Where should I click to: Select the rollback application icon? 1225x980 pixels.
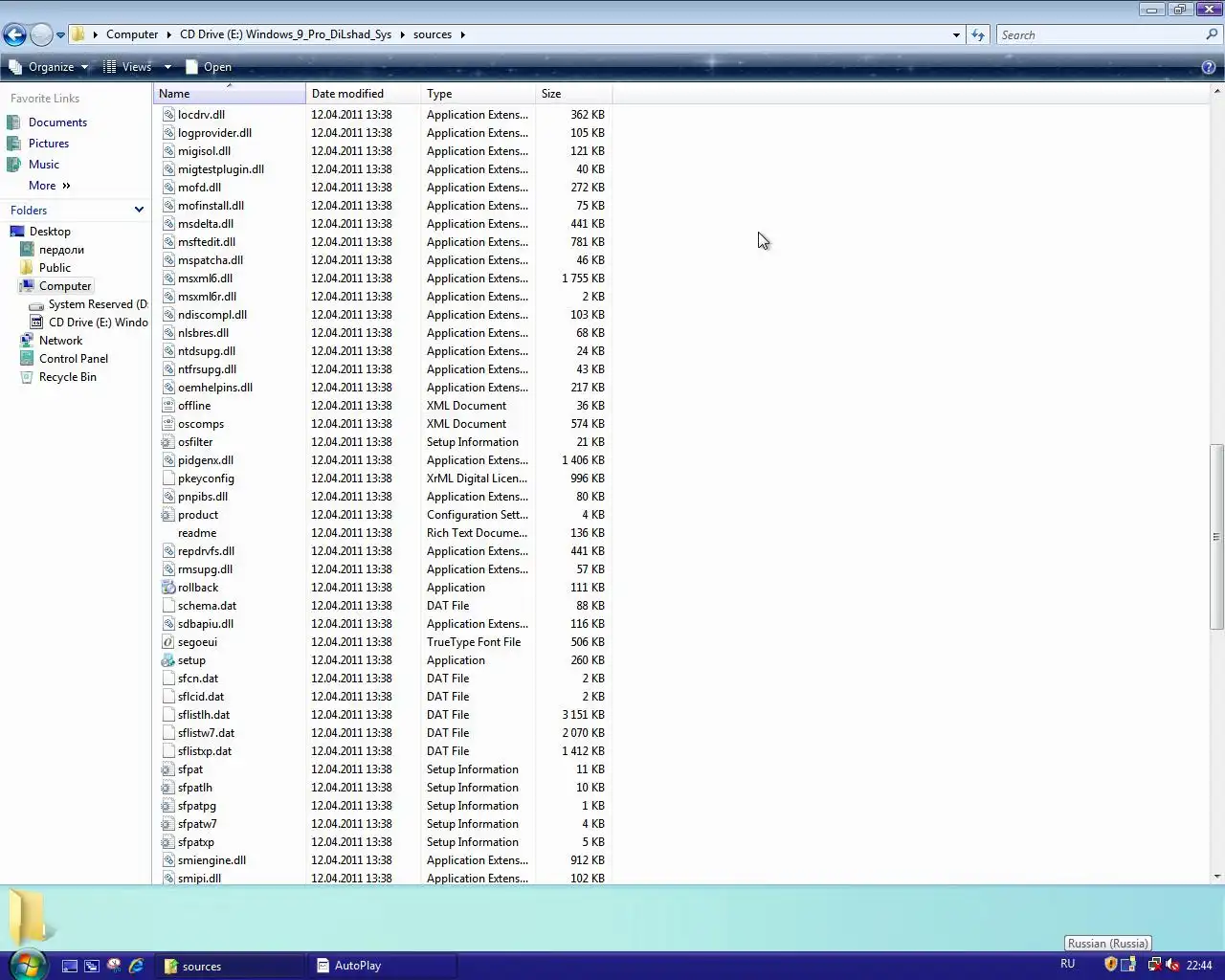(168, 588)
